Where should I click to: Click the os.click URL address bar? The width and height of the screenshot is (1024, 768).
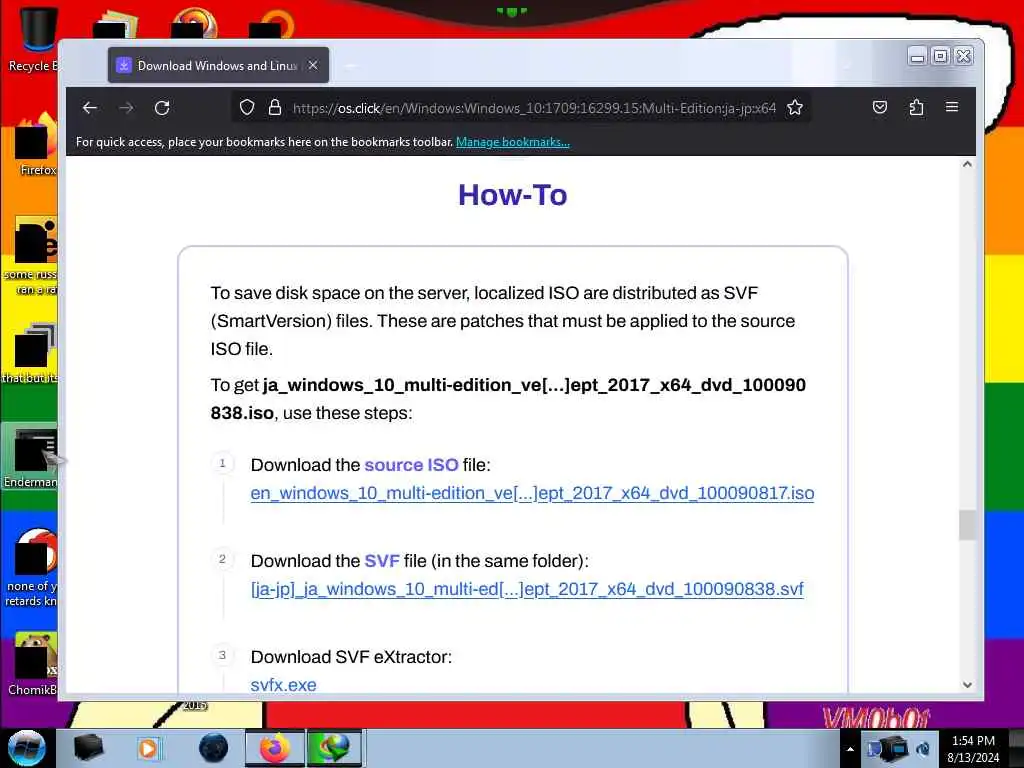tap(534, 108)
